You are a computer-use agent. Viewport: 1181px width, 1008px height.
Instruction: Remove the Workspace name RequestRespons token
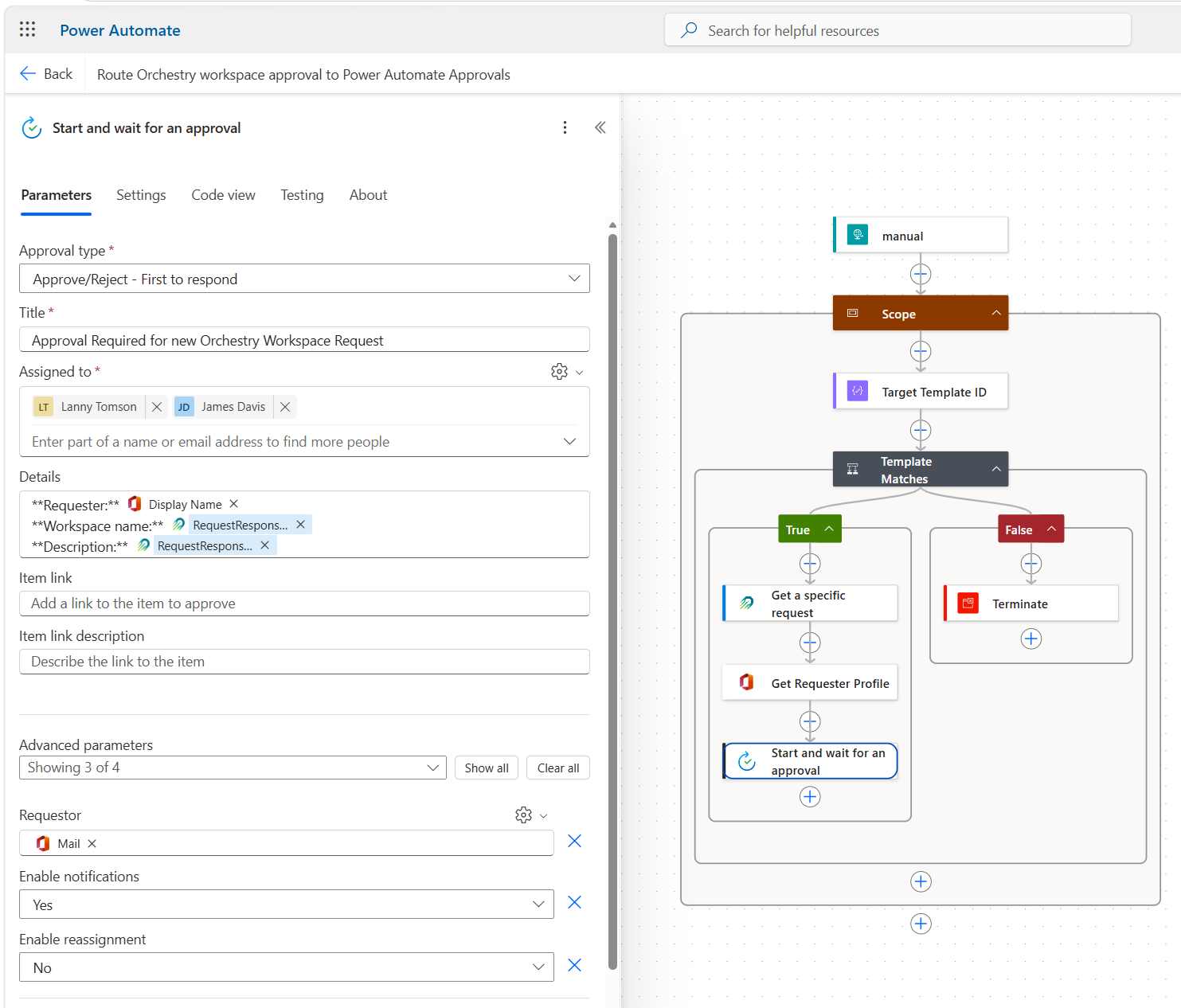tap(300, 525)
